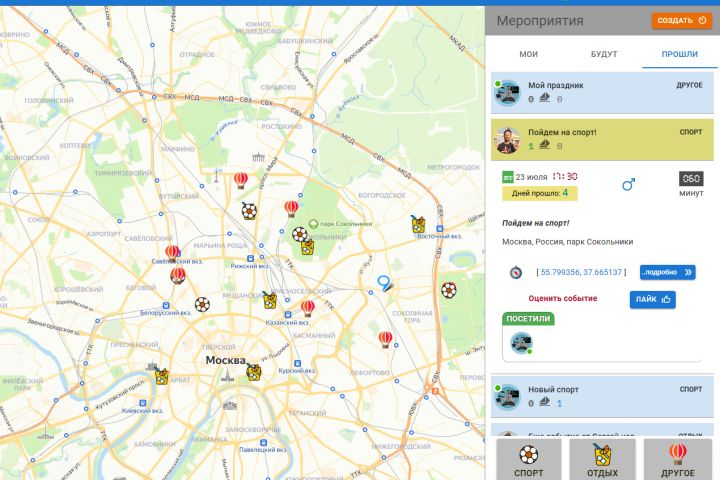Open coordinates link 55.799356, 37.665137
This screenshot has height=480, width=720.
coord(581,272)
